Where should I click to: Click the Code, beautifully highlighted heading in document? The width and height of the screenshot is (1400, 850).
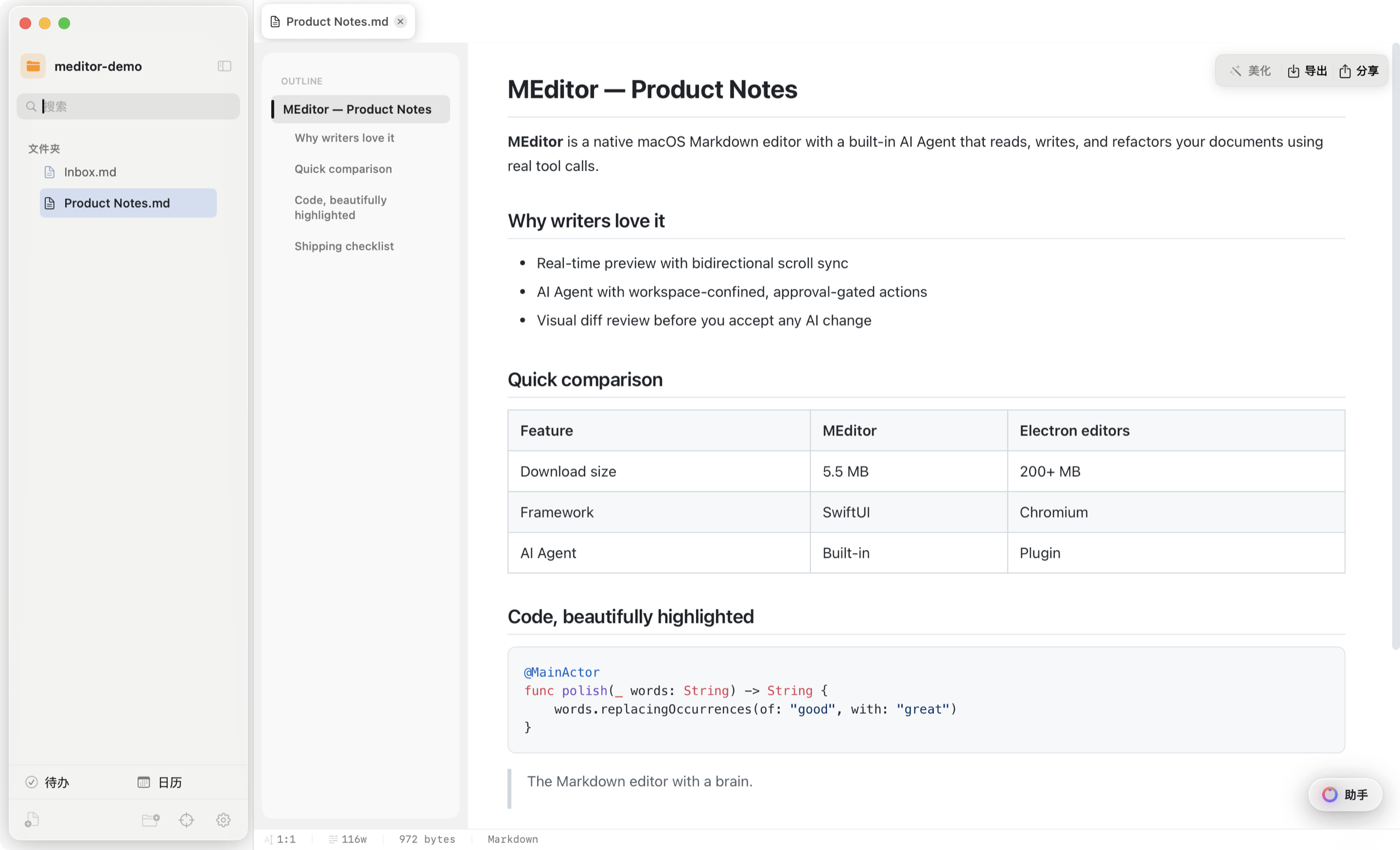coord(631,617)
